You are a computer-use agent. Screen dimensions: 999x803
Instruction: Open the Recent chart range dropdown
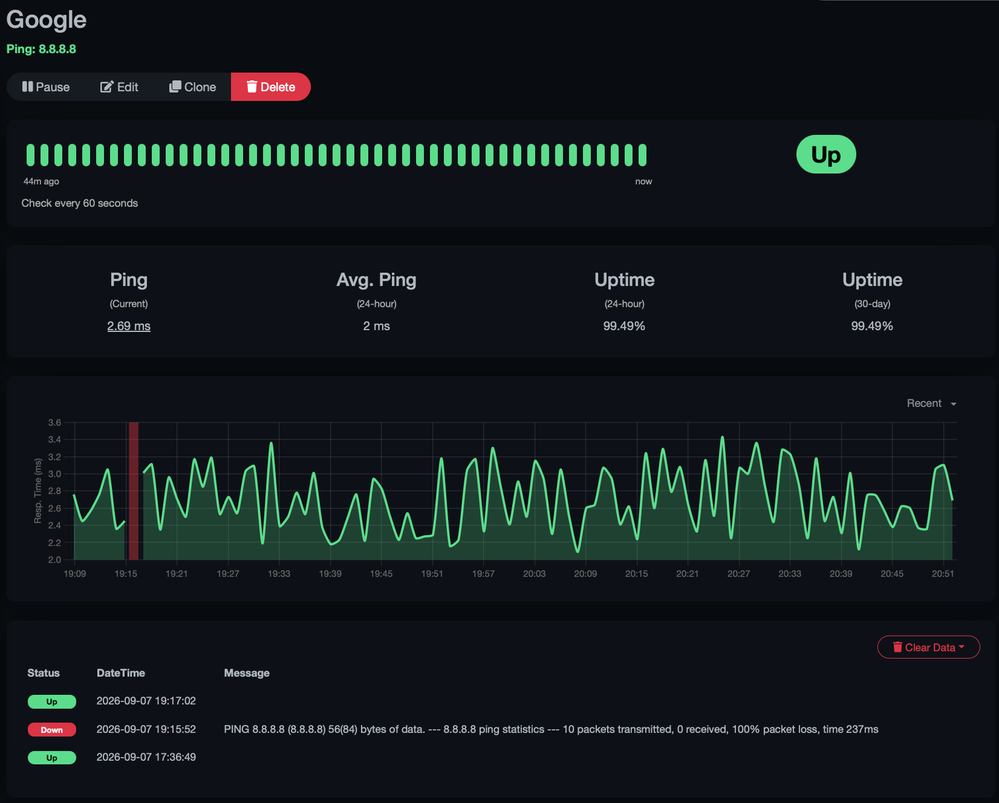click(x=931, y=403)
